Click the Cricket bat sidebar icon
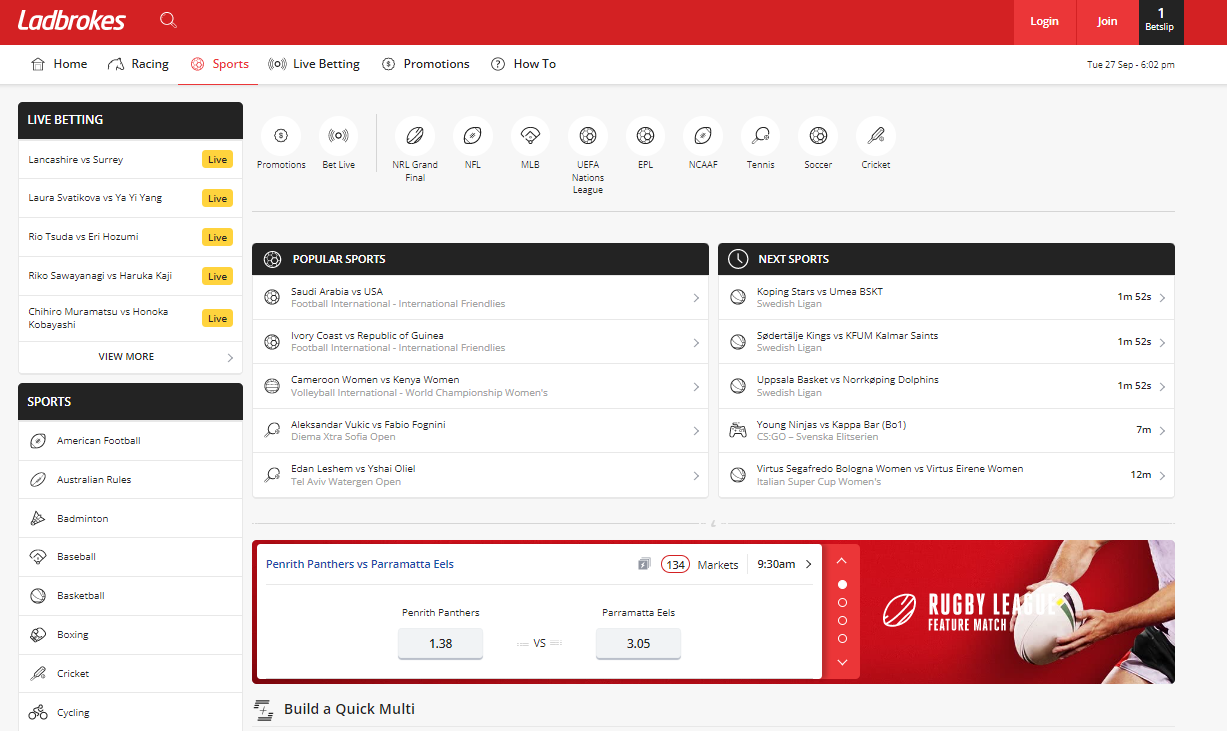Viewport: 1227px width, 731px height. [x=38, y=674]
